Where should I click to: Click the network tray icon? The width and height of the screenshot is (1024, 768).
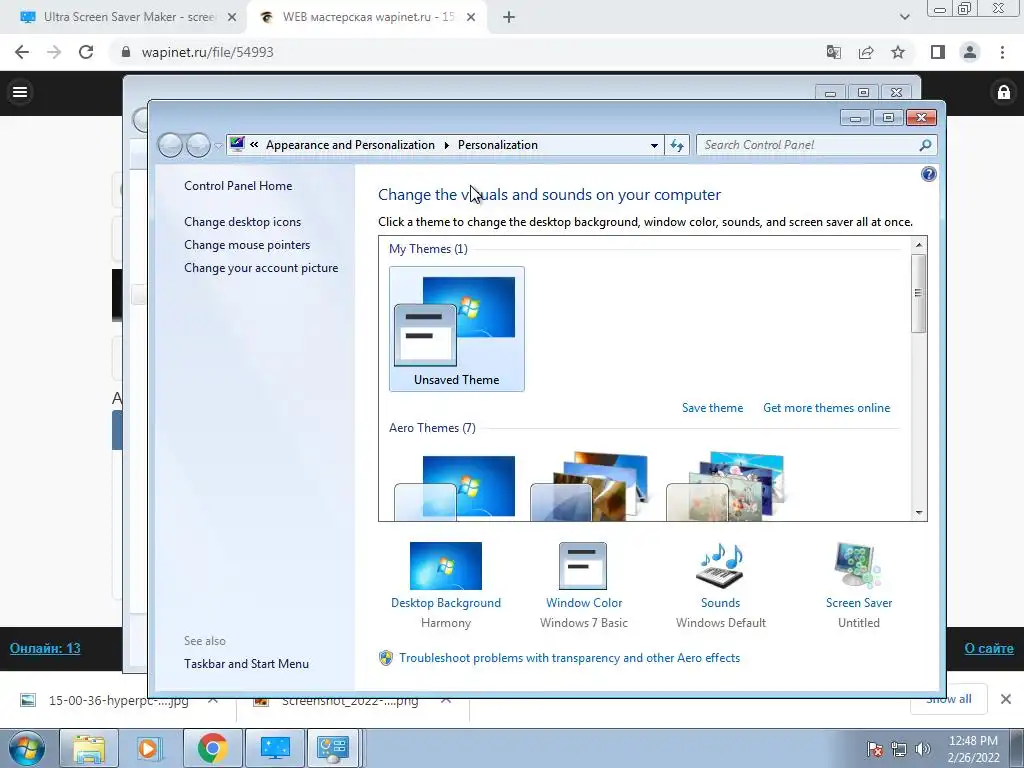click(899, 749)
